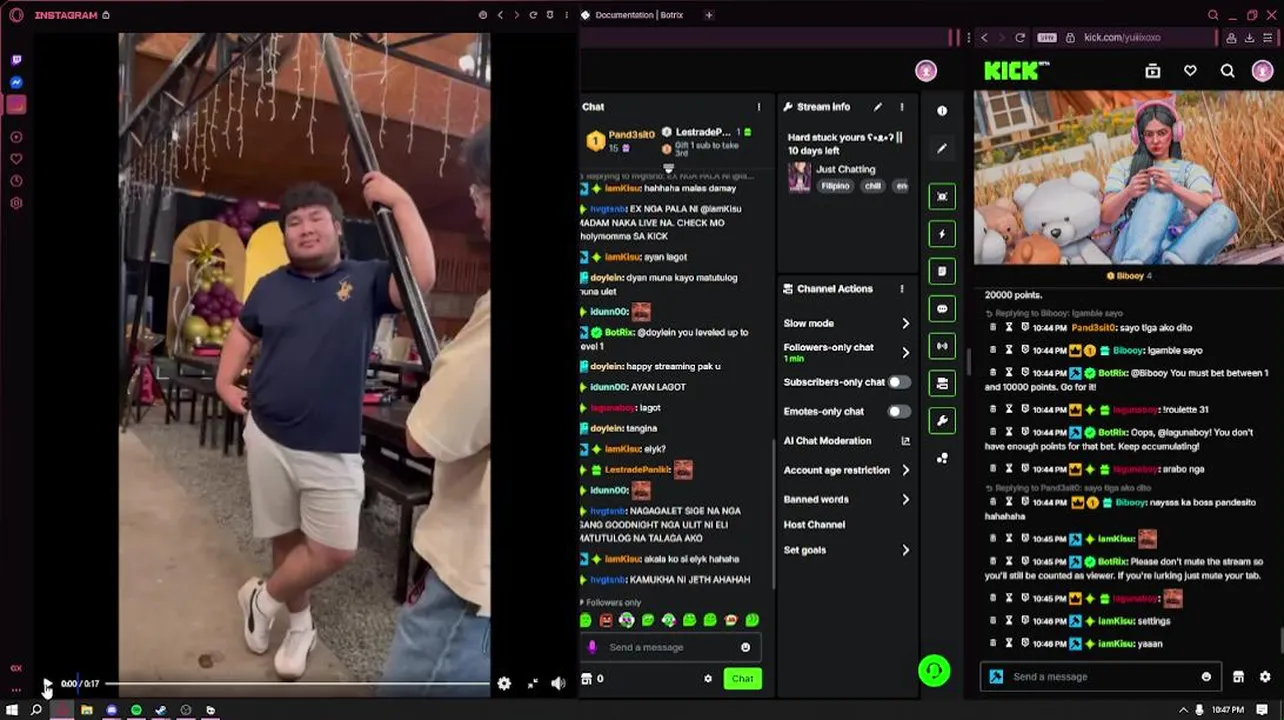Open the green support headset button
This screenshot has width=1284, height=720.
(934, 671)
